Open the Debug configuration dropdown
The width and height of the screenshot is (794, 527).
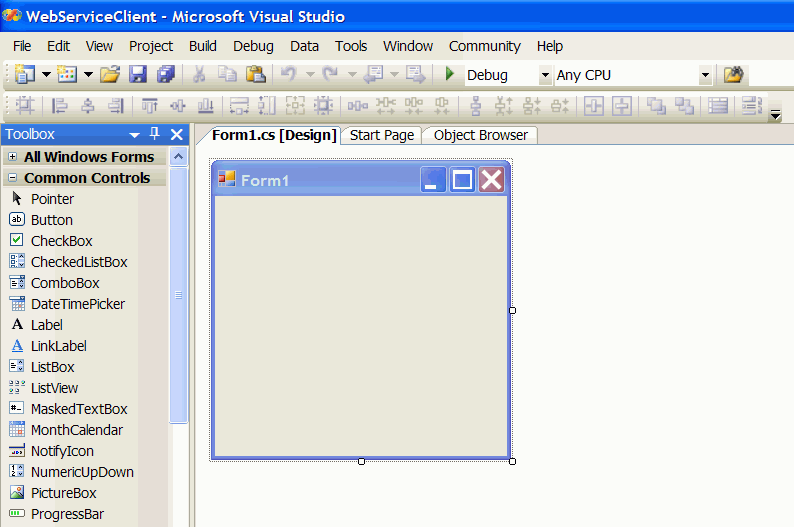click(545, 75)
